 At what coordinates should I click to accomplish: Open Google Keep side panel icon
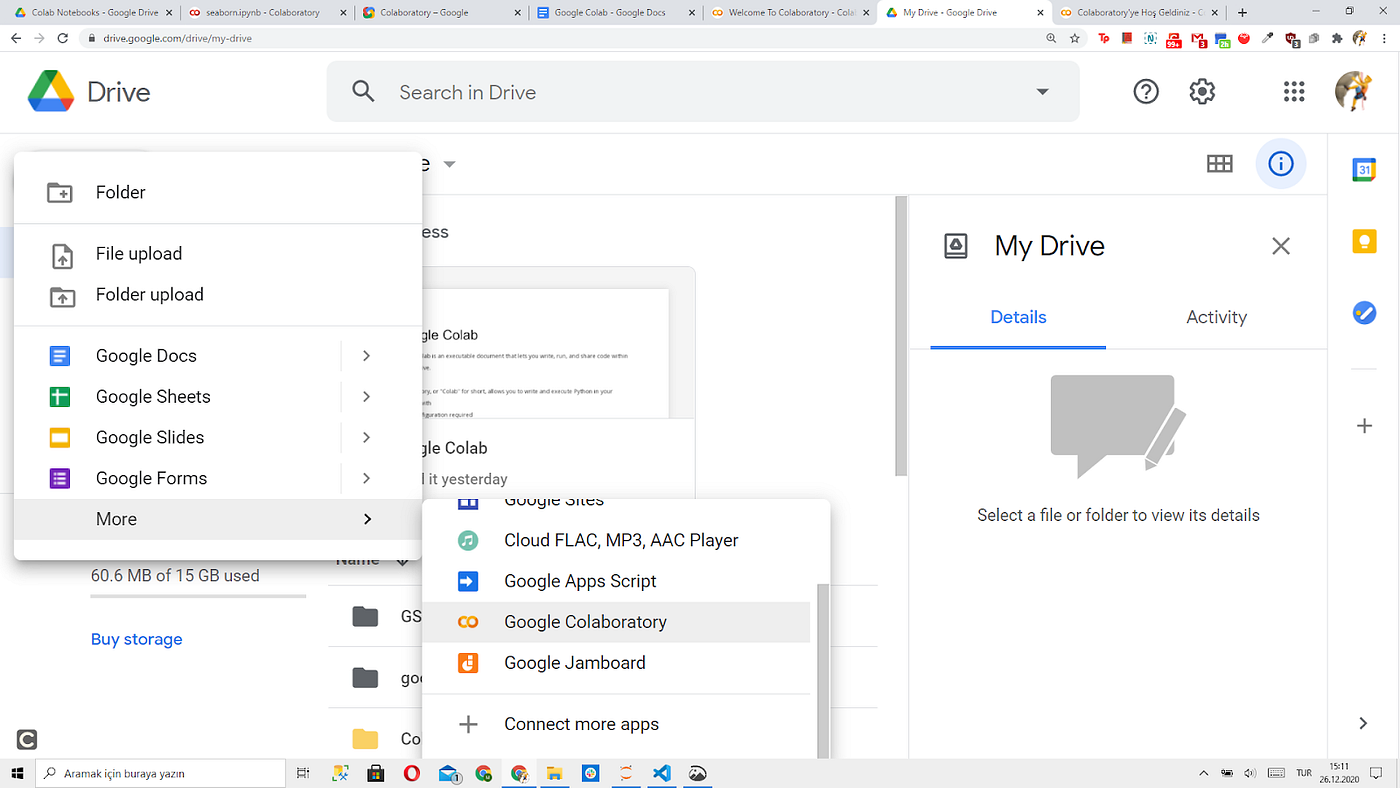point(1364,242)
